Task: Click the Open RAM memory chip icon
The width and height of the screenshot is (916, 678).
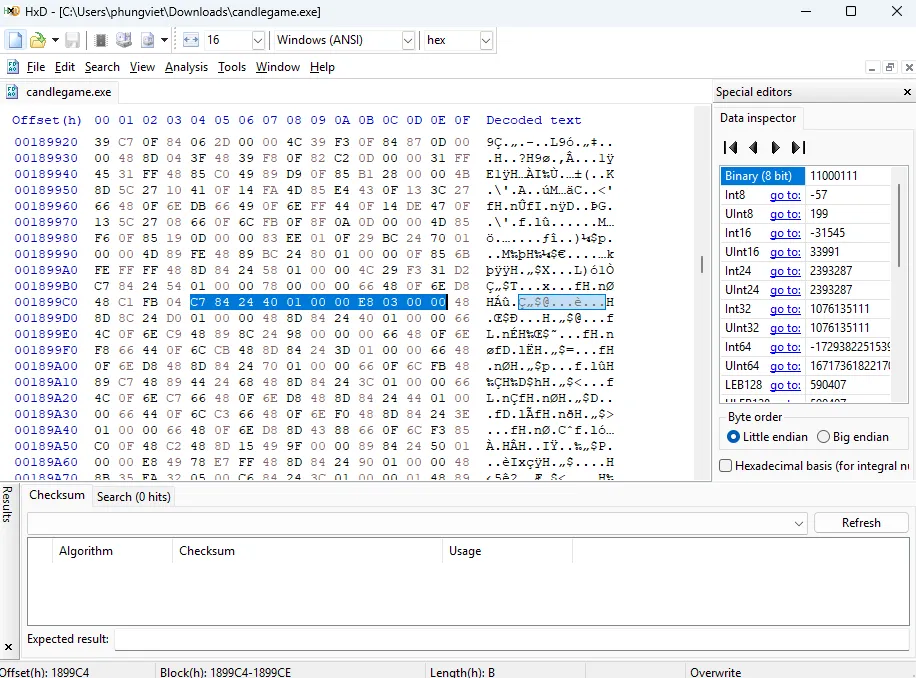Action: (x=100, y=40)
